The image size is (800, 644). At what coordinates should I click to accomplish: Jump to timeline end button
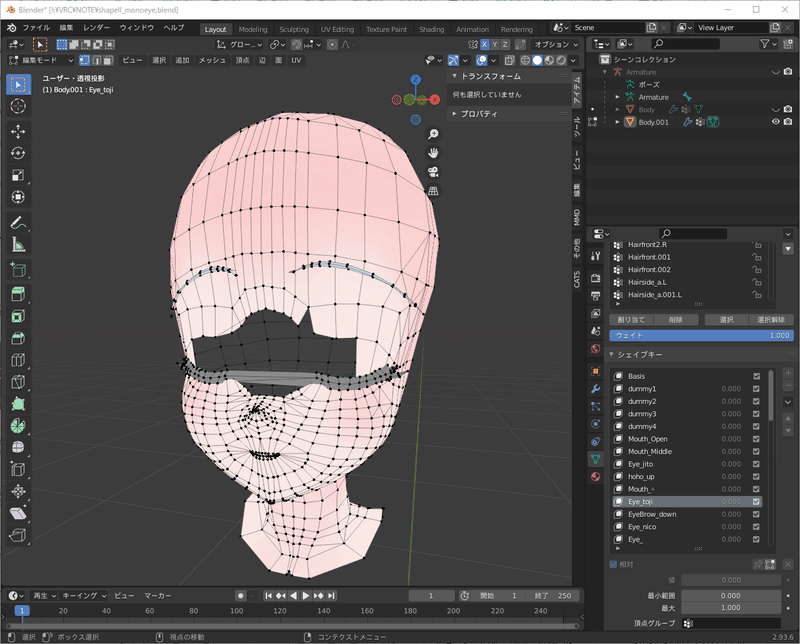coord(331,596)
